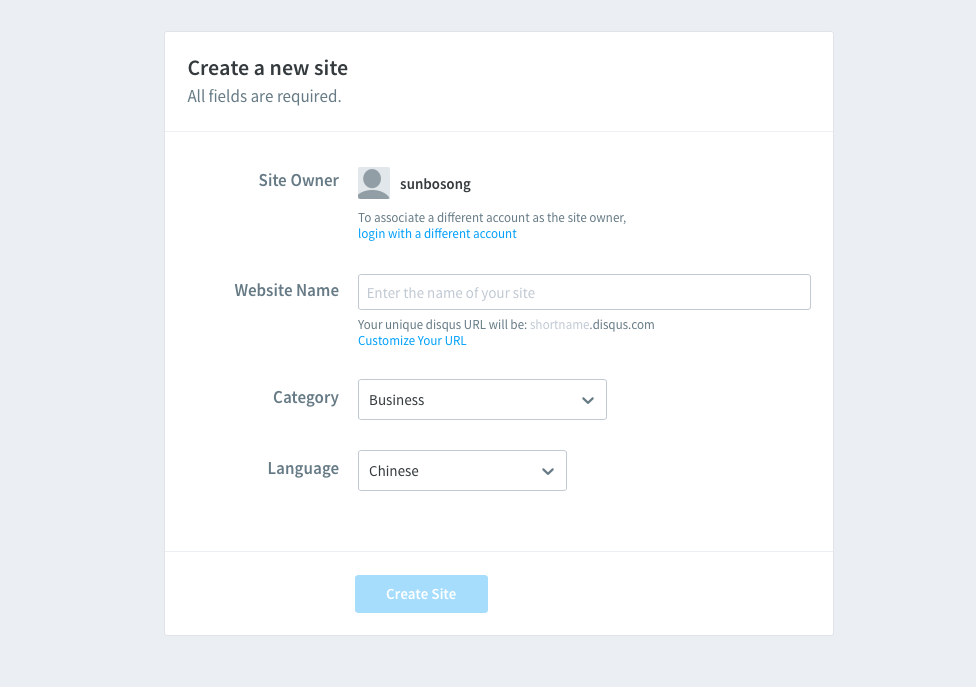The height and width of the screenshot is (687, 976).
Task: Click the Create Site button
Action: (x=421, y=594)
